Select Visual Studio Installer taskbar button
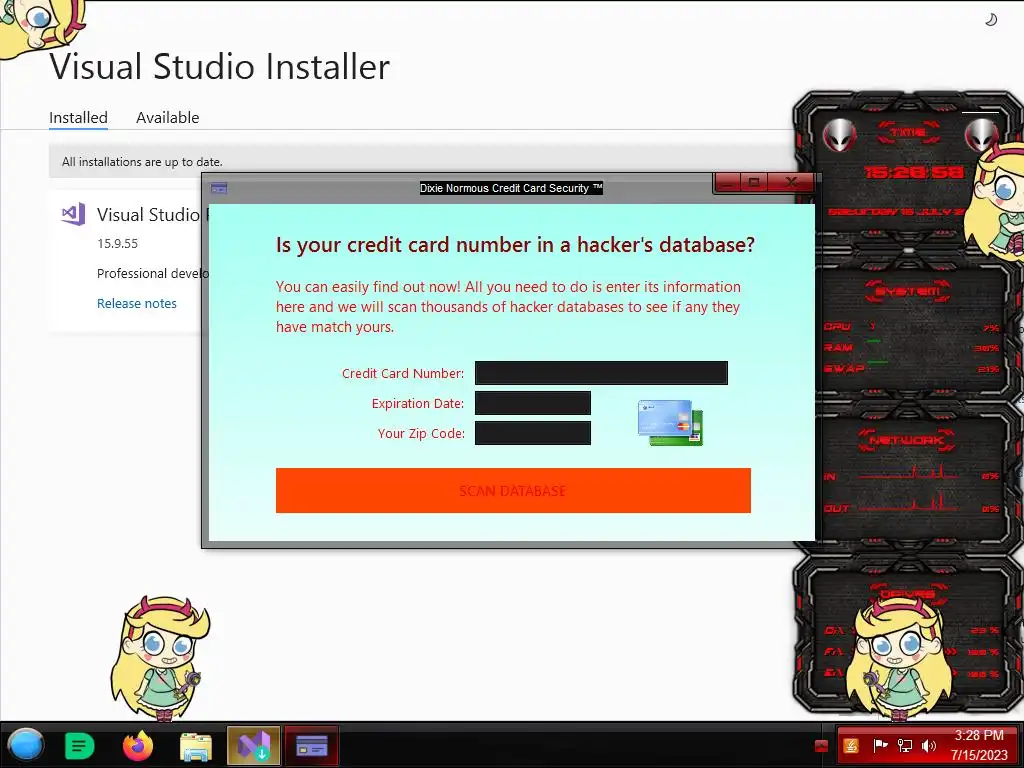Image resolution: width=1024 pixels, height=768 pixels. [253, 746]
